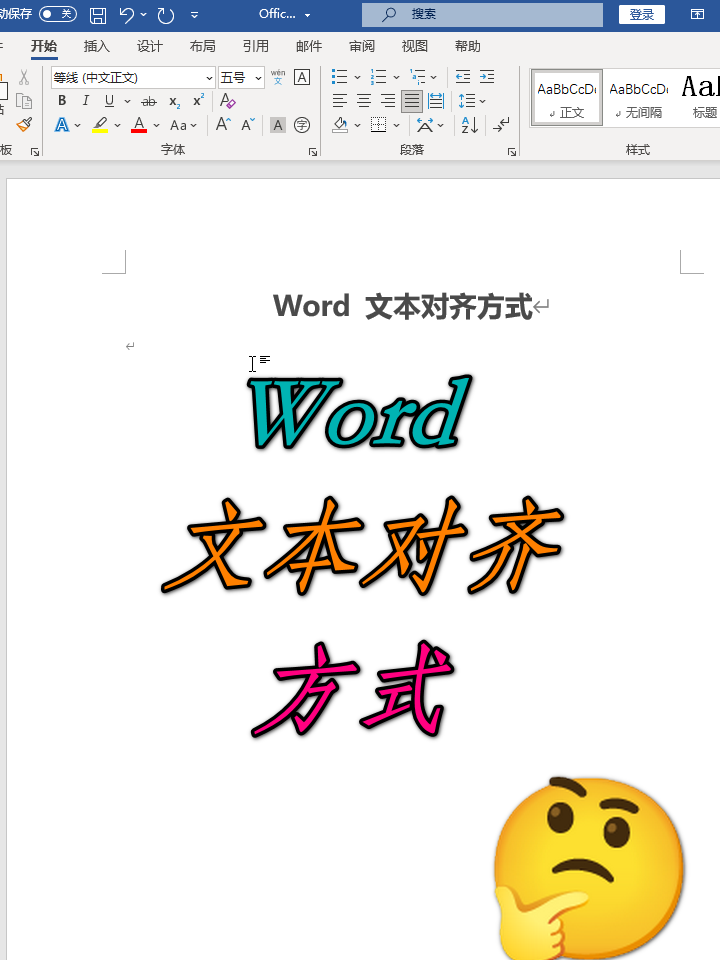
Task: Decrease font size with the A down icon
Action: [247, 125]
